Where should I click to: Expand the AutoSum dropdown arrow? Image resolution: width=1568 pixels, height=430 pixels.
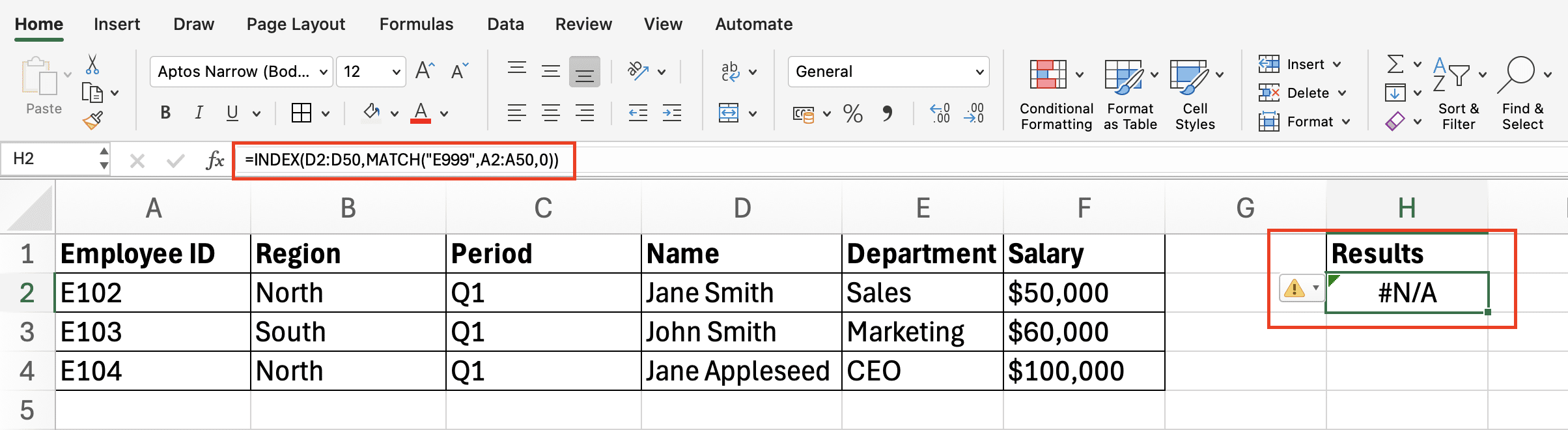click(x=1417, y=64)
